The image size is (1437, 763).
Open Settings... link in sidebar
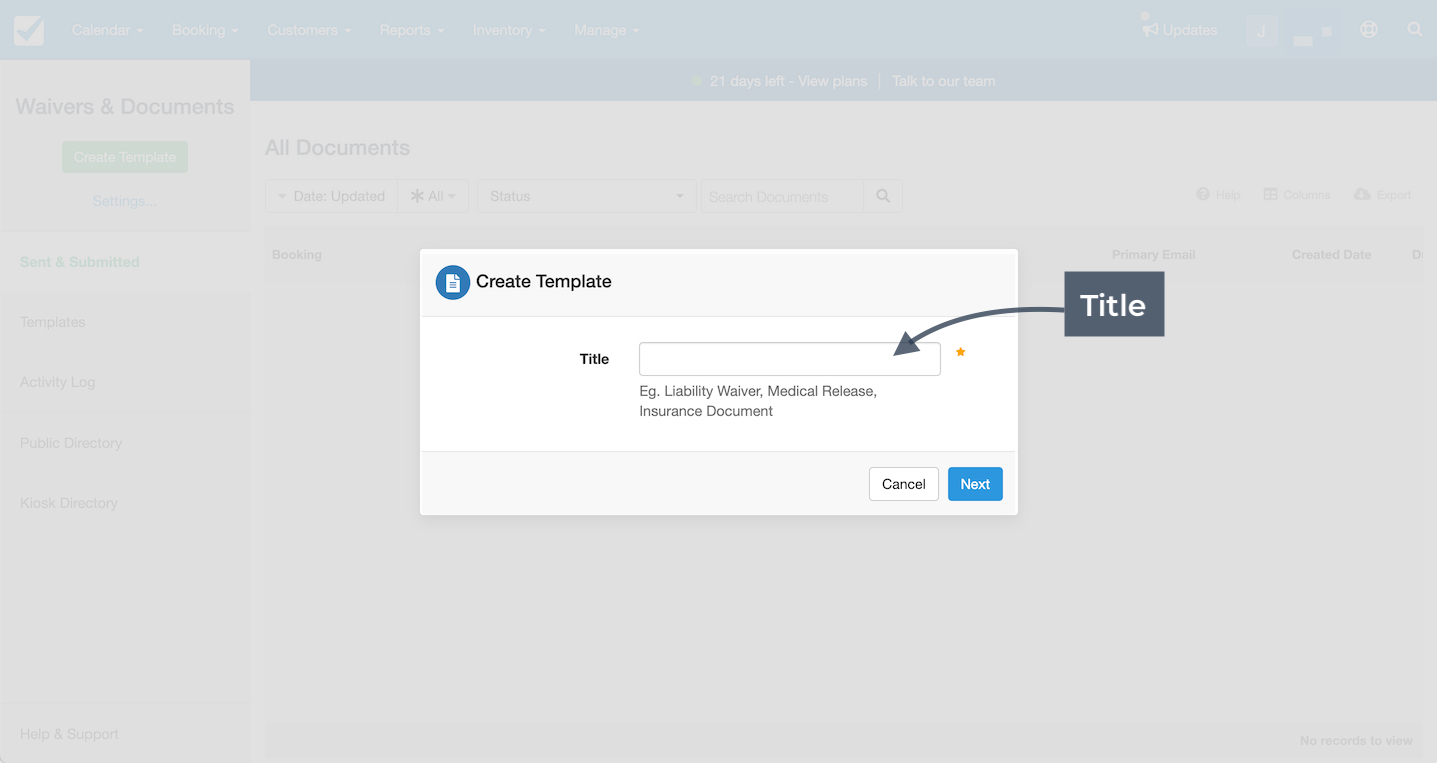(125, 201)
